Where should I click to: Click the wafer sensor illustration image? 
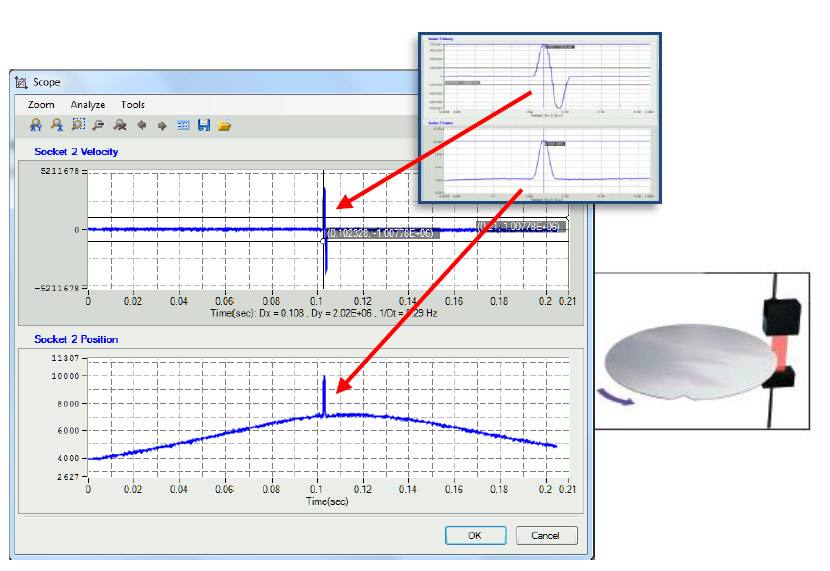coord(702,350)
